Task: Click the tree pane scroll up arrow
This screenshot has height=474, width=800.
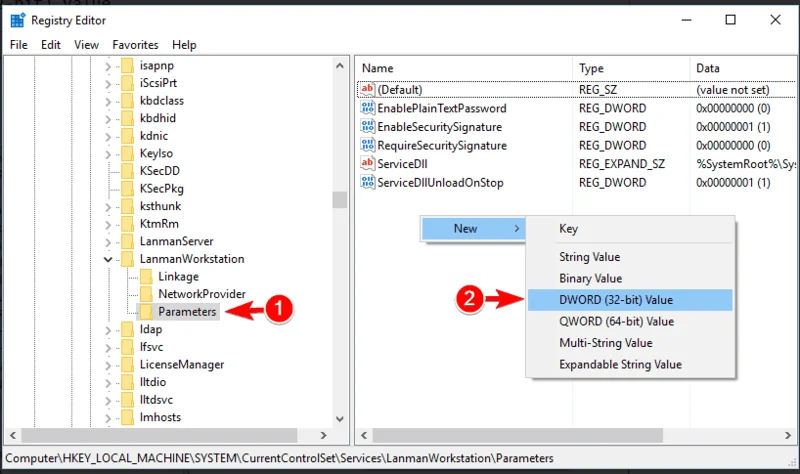Action: 340,66
